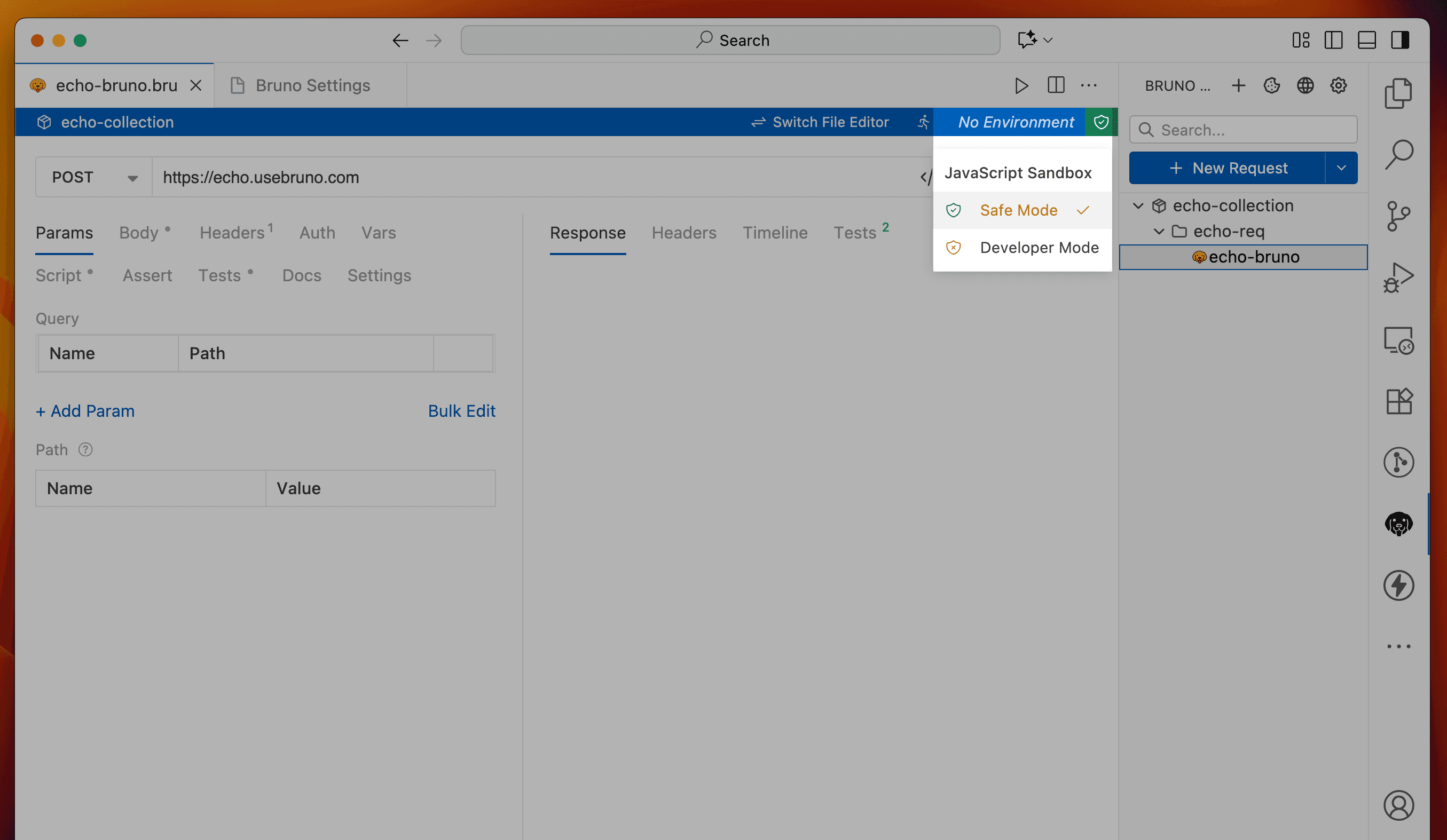1447x840 pixels.
Task: Open the Bruno dog icon in activity bar
Action: click(1398, 524)
